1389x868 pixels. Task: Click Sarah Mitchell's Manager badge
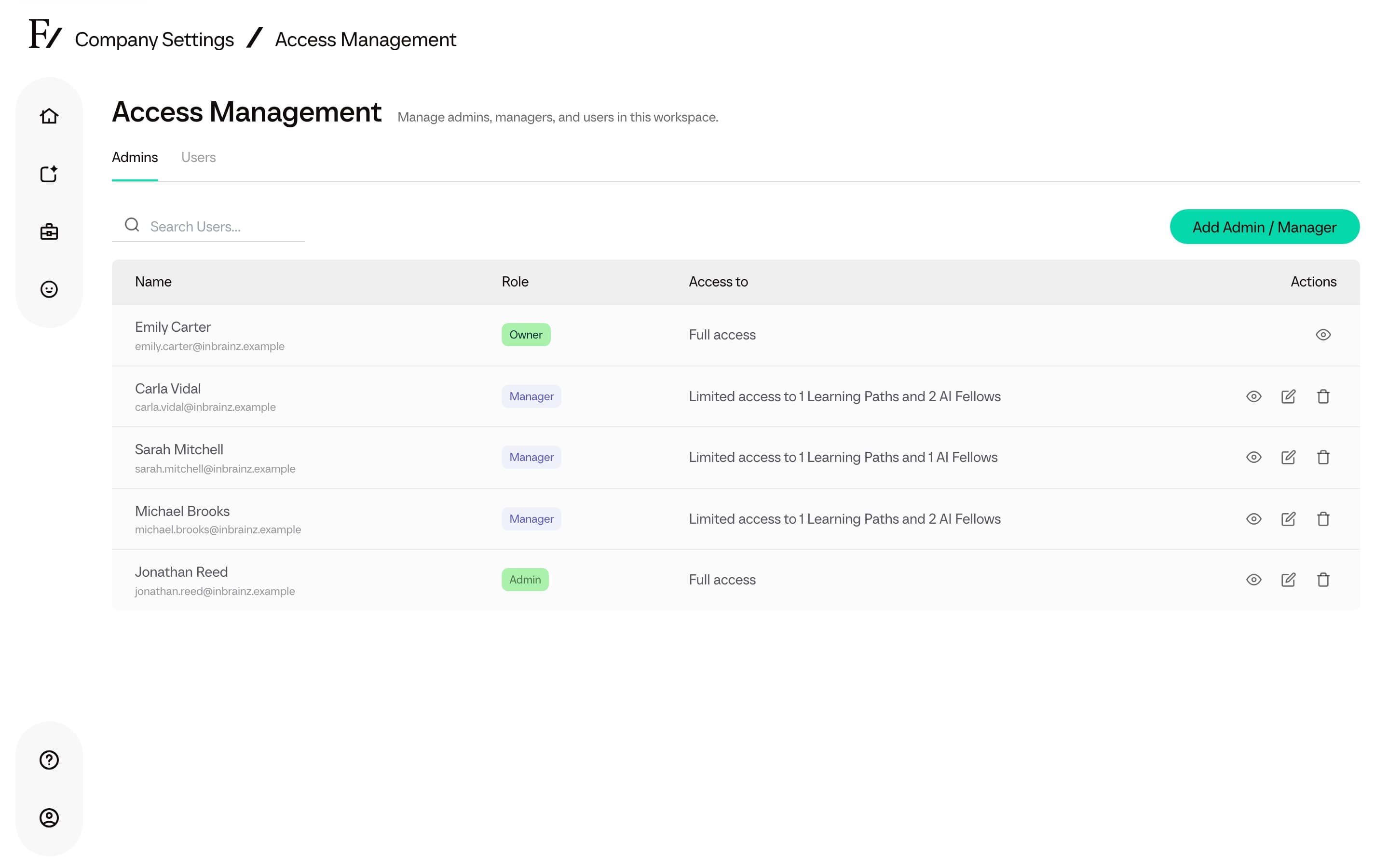[x=531, y=458]
